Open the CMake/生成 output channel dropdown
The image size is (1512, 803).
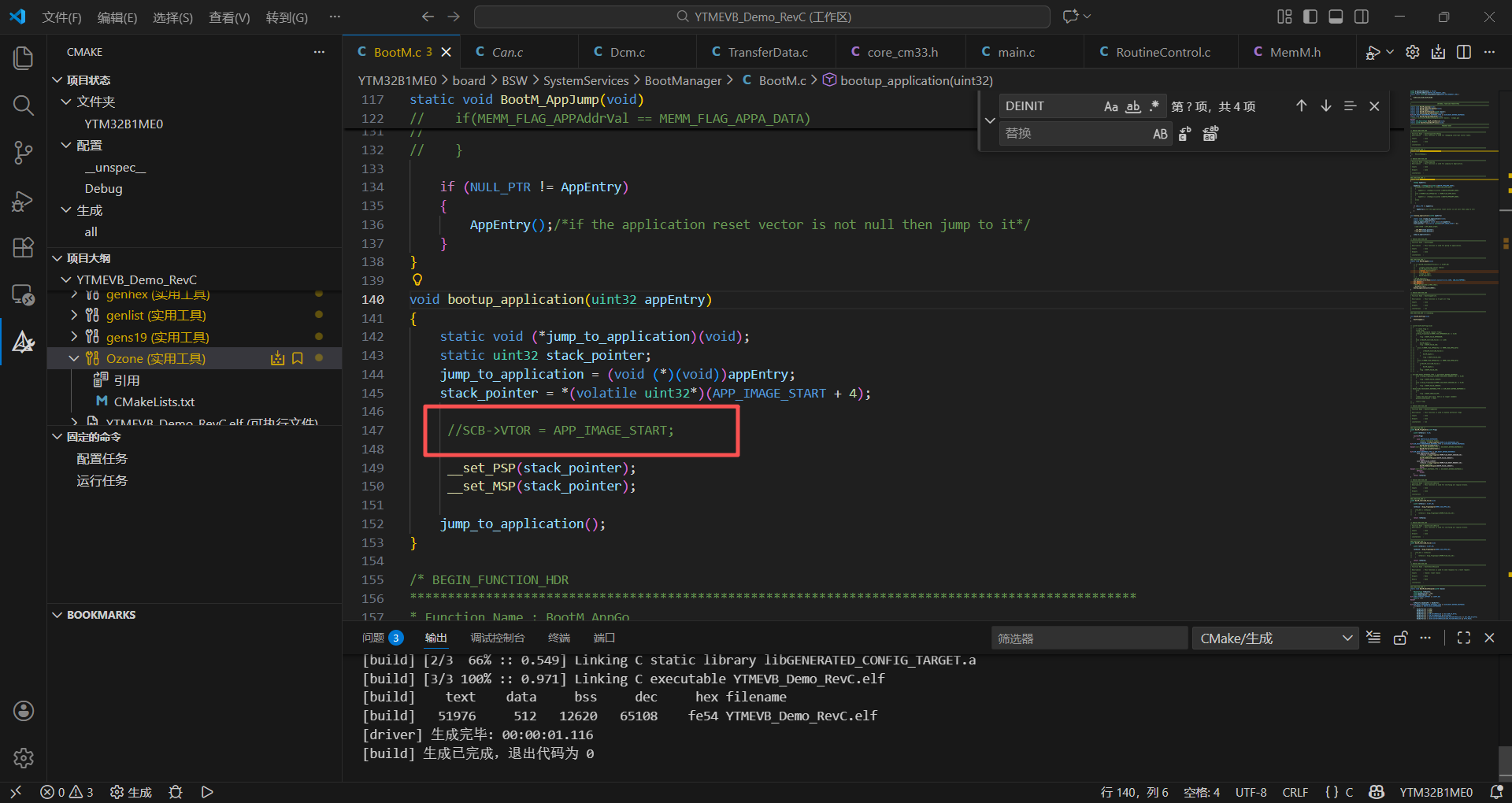click(x=1275, y=638)
